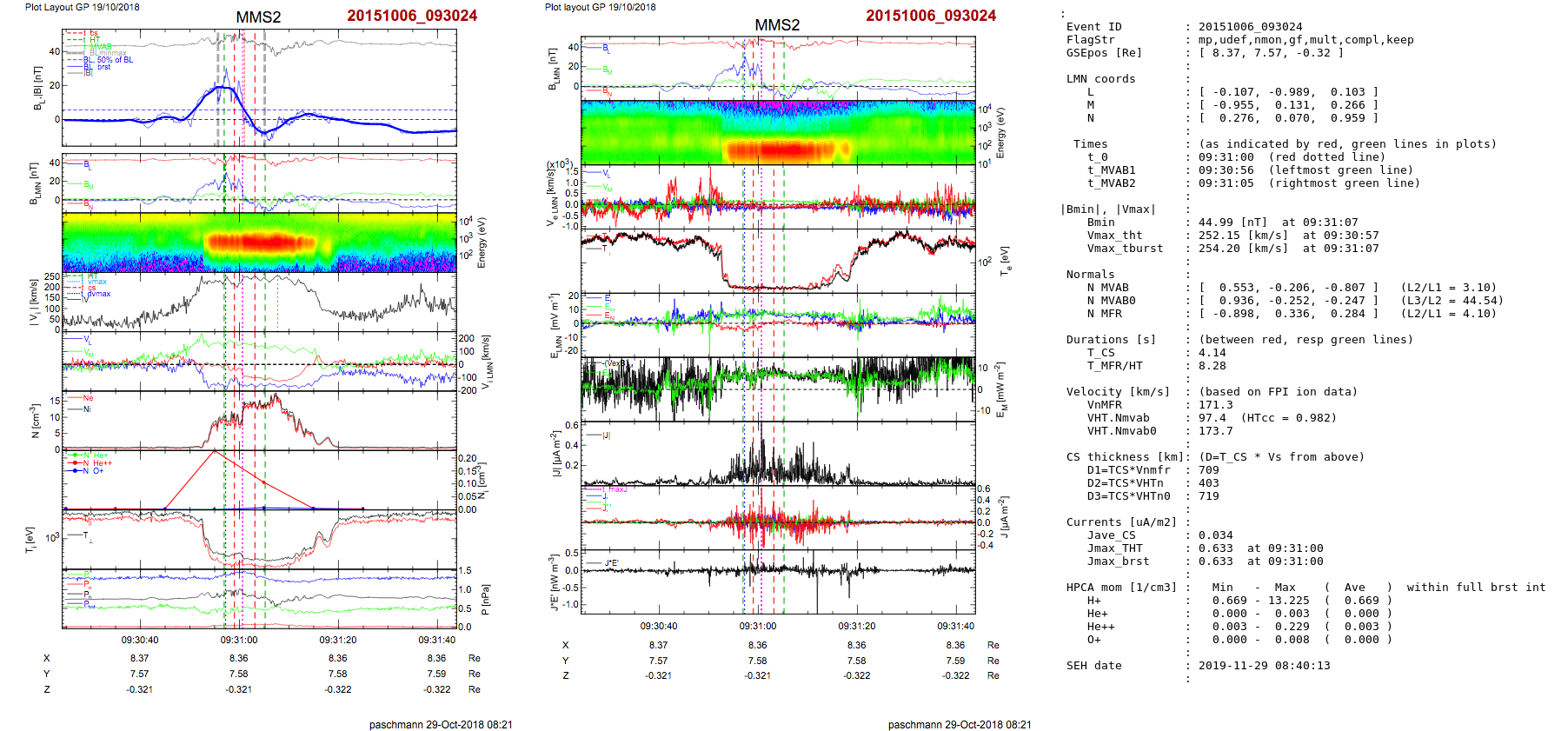Click the "Currents [uA/m2]" heading
The width and height of the screenshot is (1568, 731).
pyautogui.click(x=1121, y=522)
